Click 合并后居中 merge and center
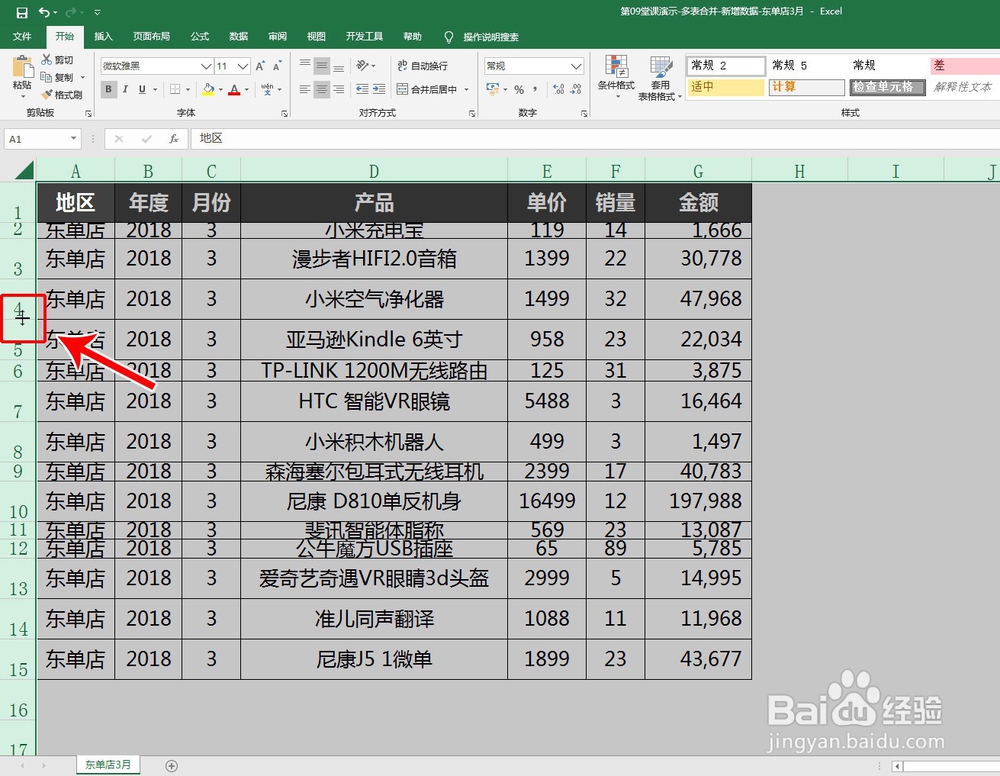This screenshot has height=776, width=1000. click(427, 89)
